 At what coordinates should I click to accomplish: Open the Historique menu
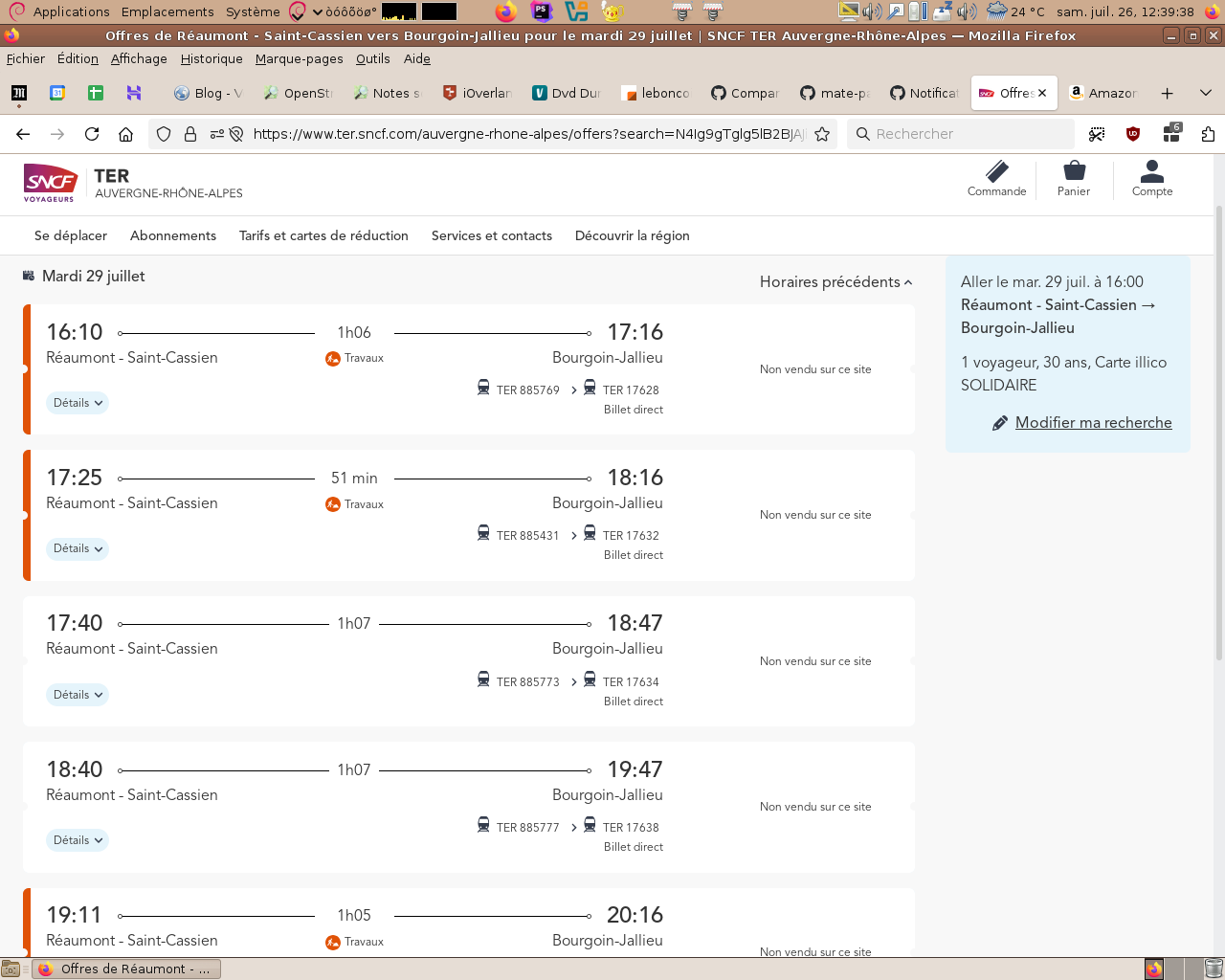coord(212,58)
